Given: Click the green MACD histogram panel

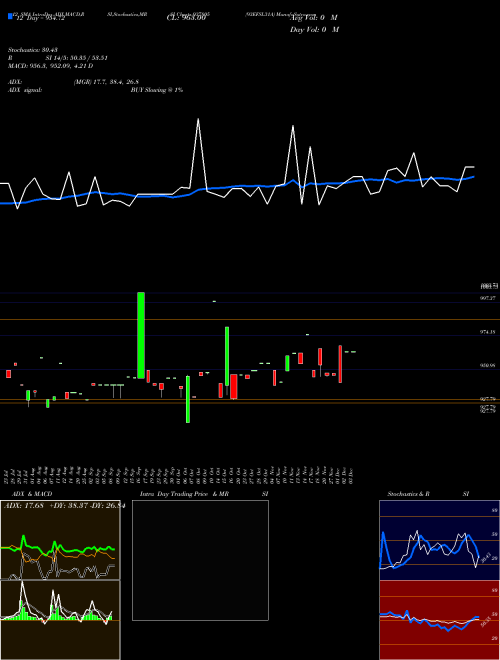Looking at the screenshot, I should coord(60,620).
